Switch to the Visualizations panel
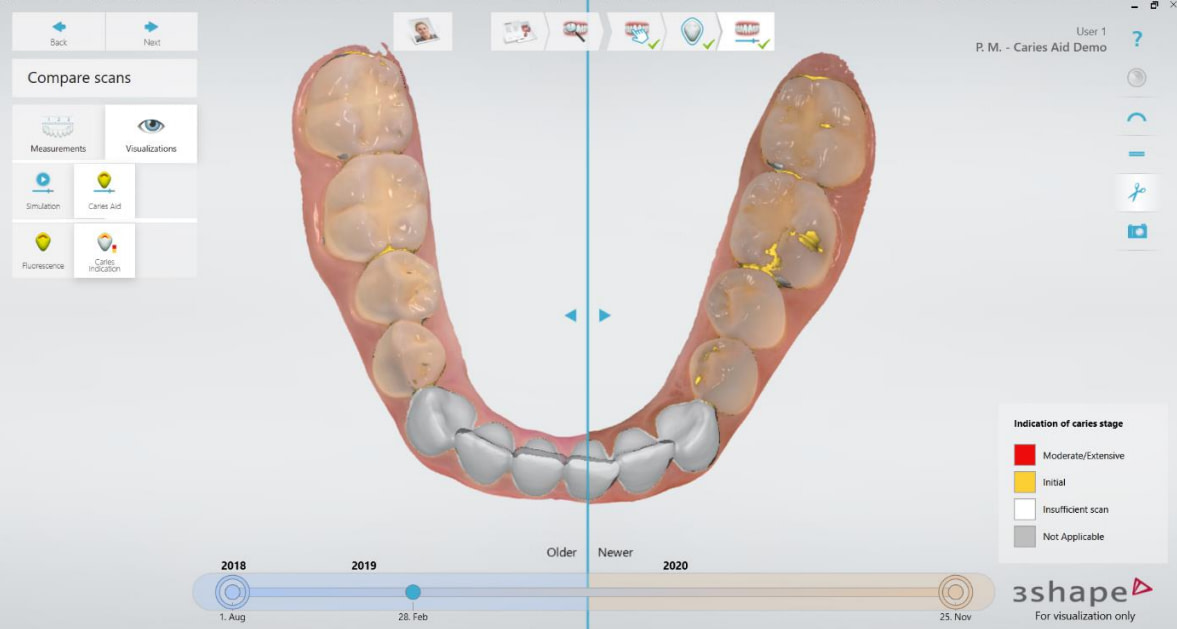 (x=150, y=133)
